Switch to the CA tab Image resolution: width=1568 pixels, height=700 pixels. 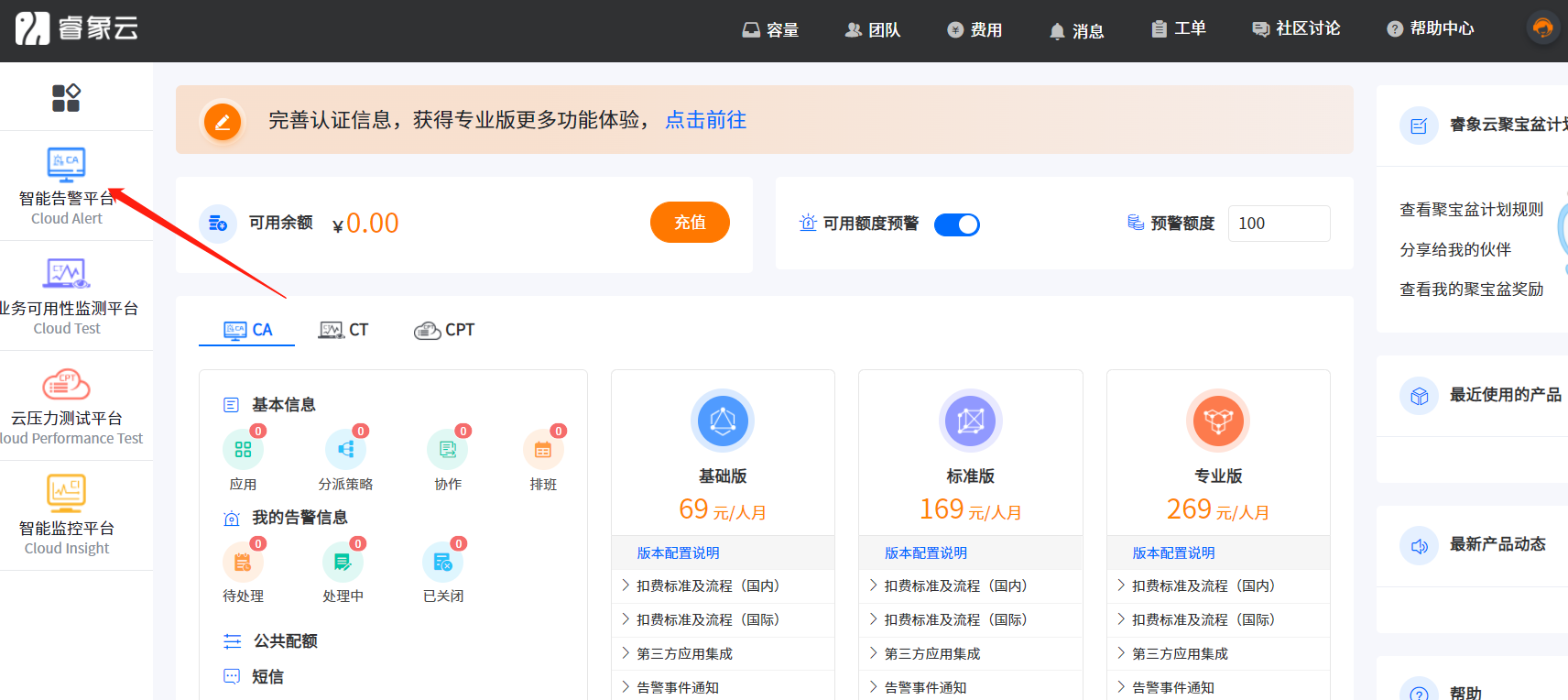click(x=247, y=330)
